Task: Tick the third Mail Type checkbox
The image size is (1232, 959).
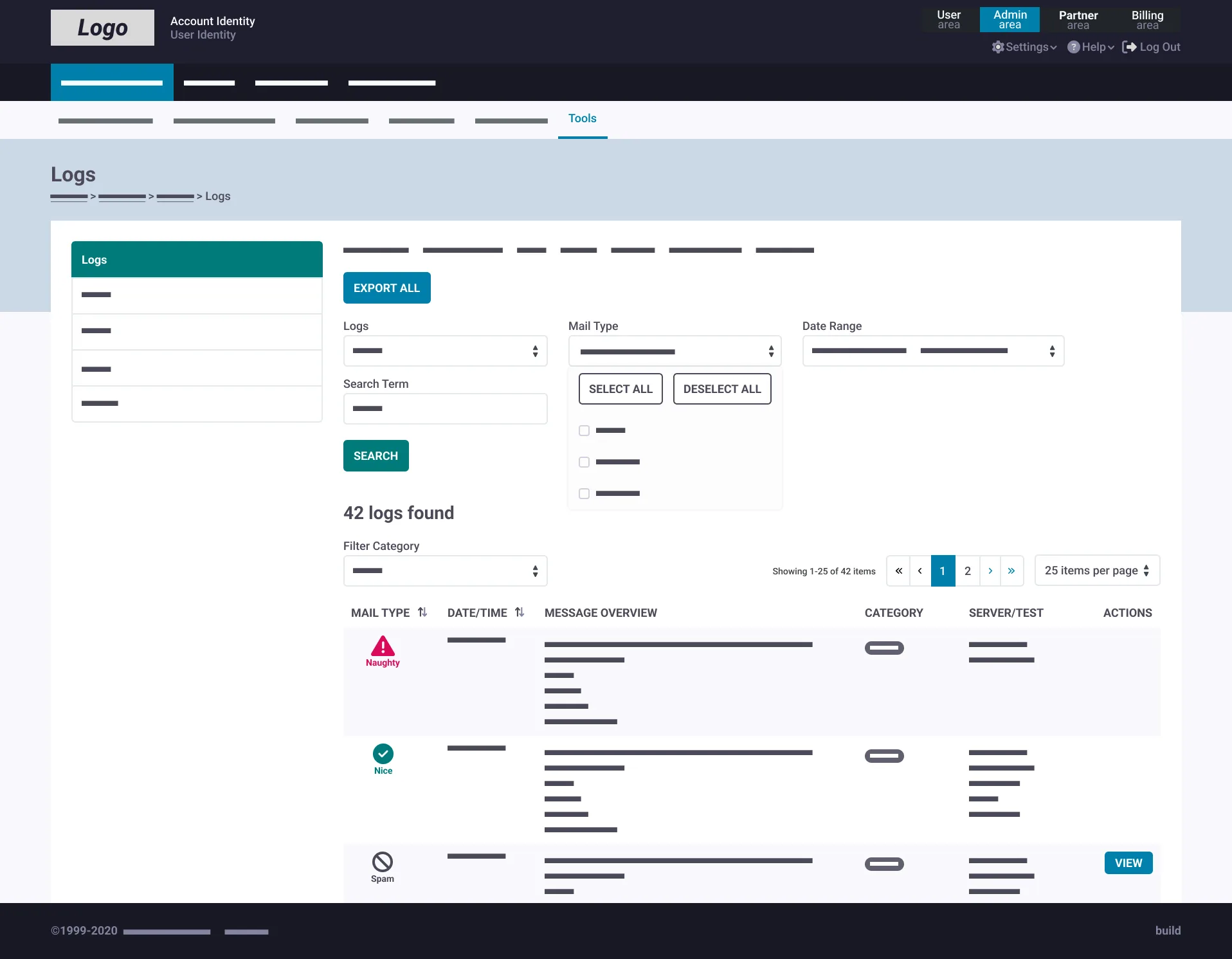Action: (x=584, y=493)
